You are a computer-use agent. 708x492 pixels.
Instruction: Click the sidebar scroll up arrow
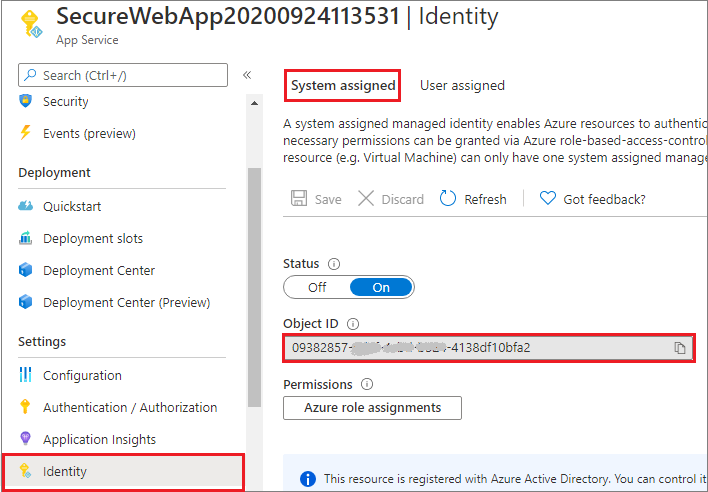pyautogui.click(x=255, y=103)
